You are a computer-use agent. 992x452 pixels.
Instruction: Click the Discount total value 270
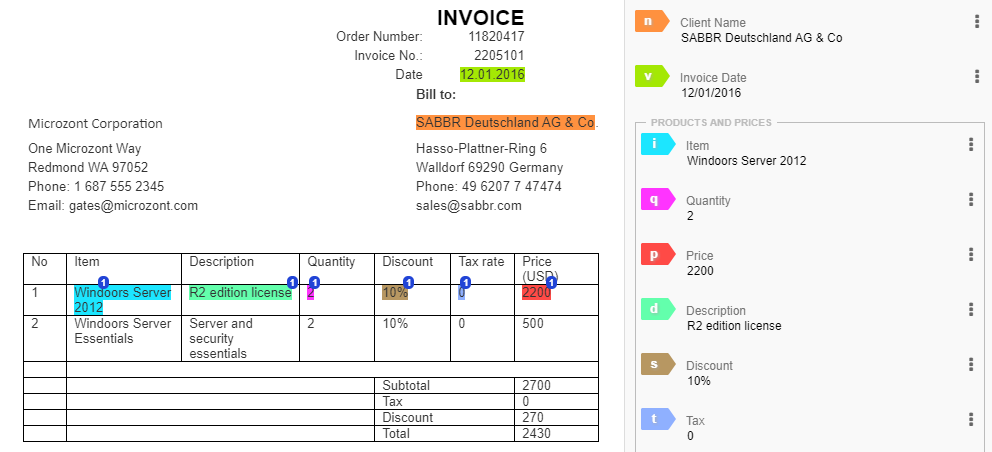533,417
